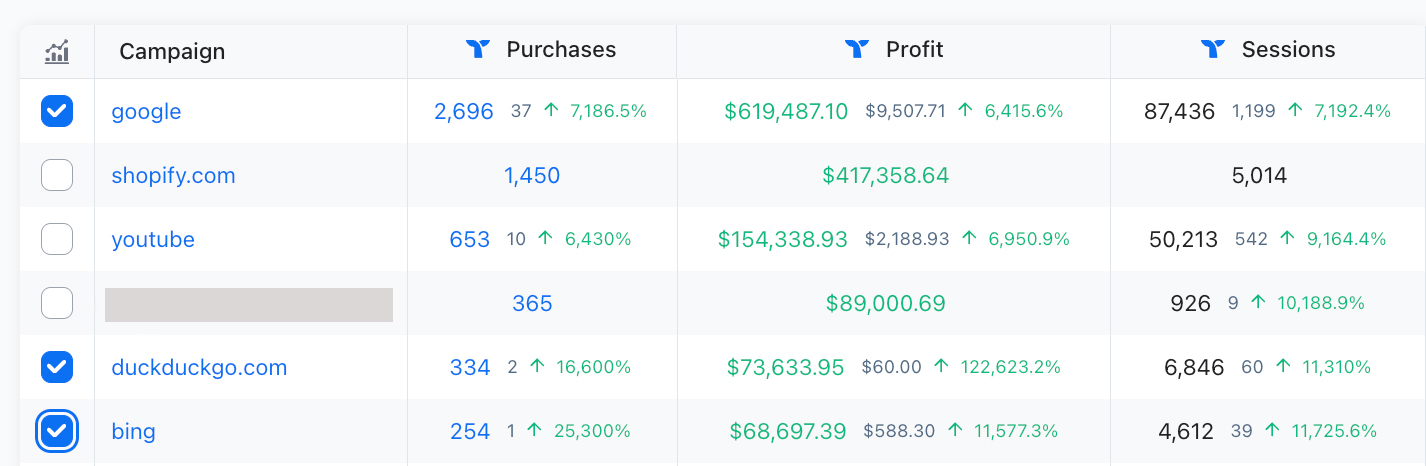Click the 6,846 sessions value
This screenshot has width=1426, height=466.
1194,367
